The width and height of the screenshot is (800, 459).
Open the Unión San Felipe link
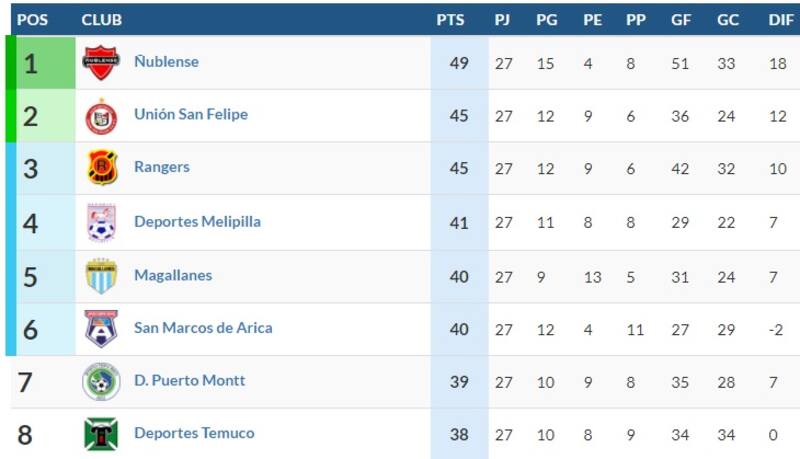pyautogui.click(x=191, y=115)
